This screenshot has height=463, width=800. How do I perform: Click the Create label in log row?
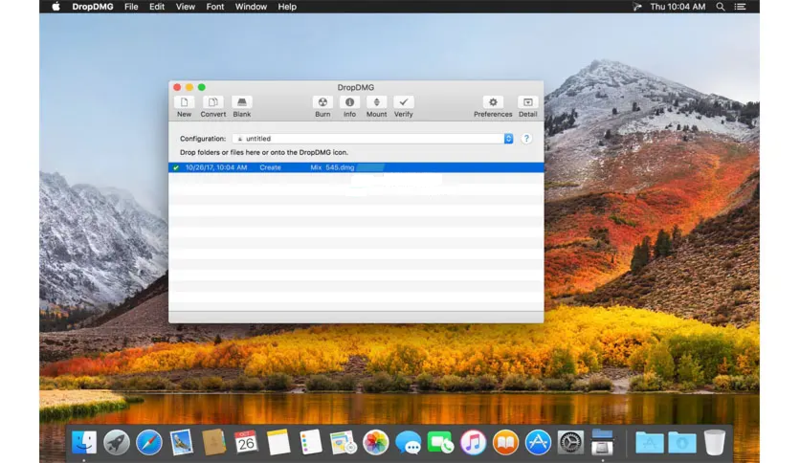click(270, 167)
